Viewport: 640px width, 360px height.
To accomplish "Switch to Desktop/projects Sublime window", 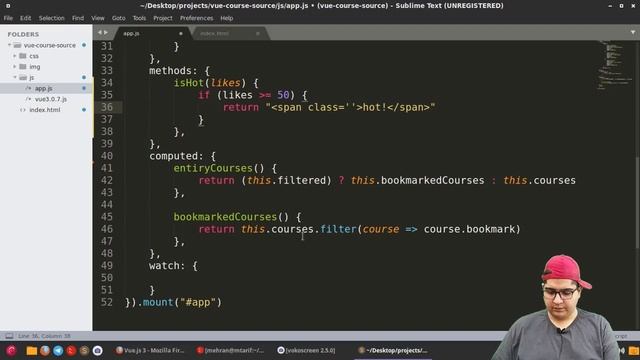I will pyautogui.click(x=393, y=350).
